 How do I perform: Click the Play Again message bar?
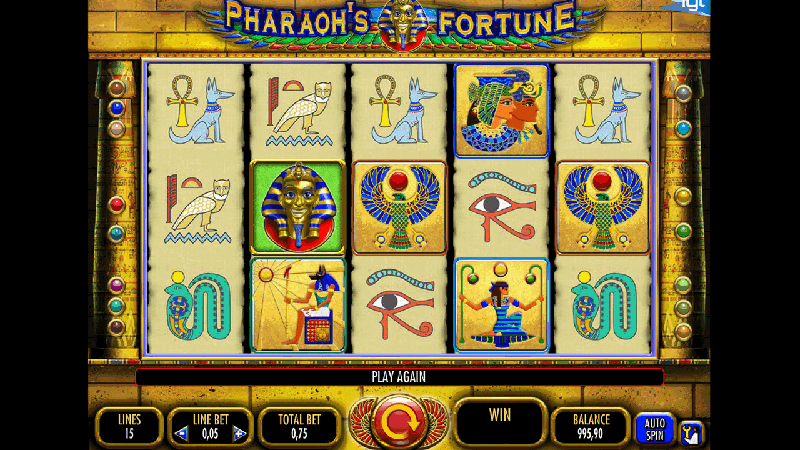pyautogui.click(x=399, y=377)
